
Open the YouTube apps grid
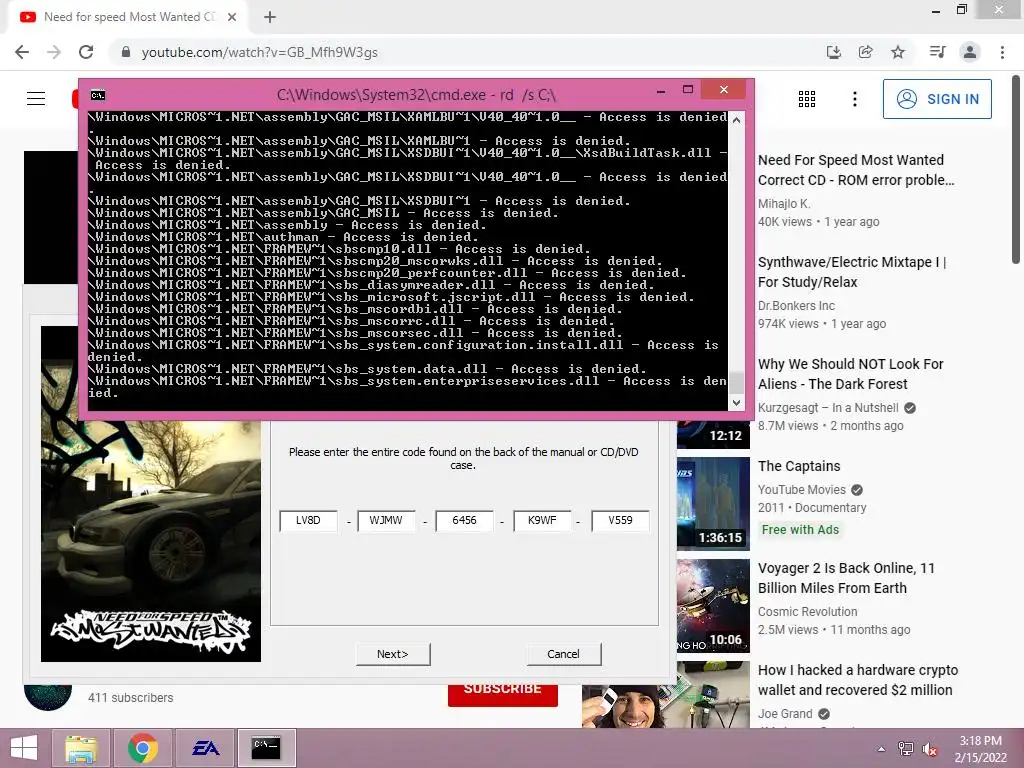[807, 99]
